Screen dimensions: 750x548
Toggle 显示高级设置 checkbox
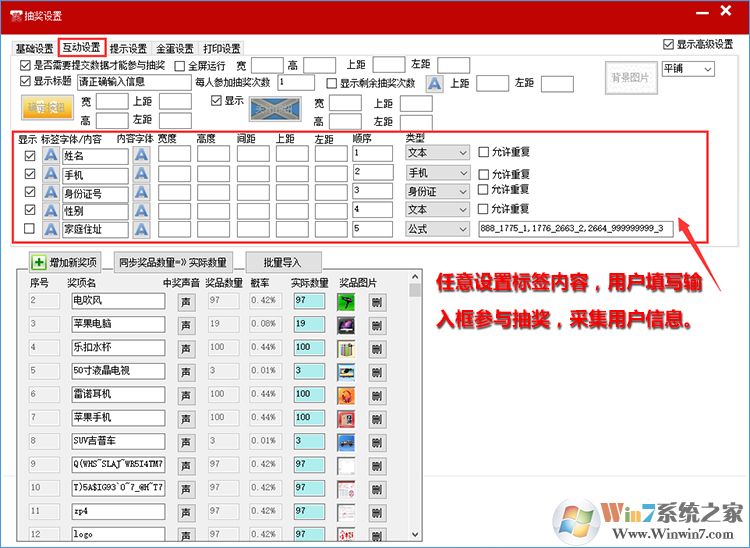(669, 45)
